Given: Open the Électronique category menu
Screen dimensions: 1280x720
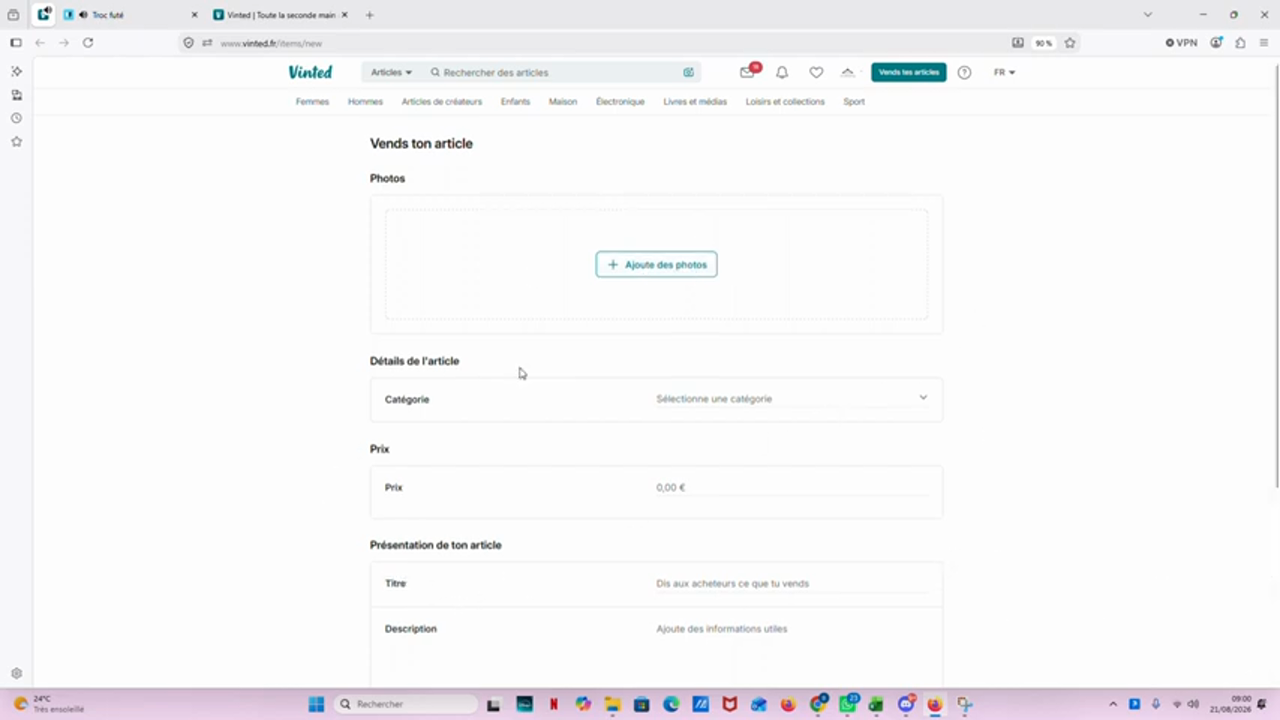Looking at the screenshot, I should point(620,101).
